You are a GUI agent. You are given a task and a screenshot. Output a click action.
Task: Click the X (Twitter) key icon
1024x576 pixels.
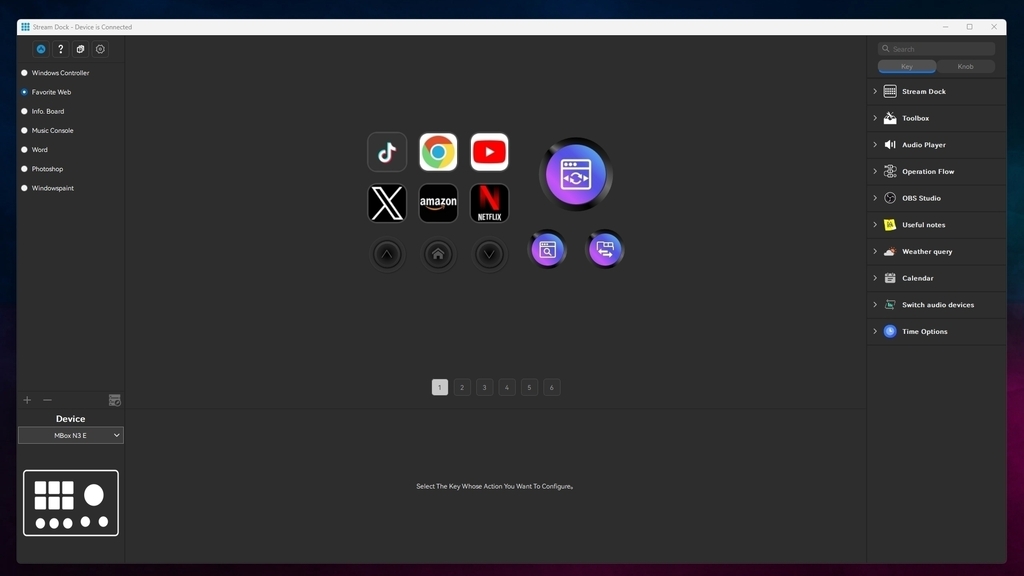387,203
